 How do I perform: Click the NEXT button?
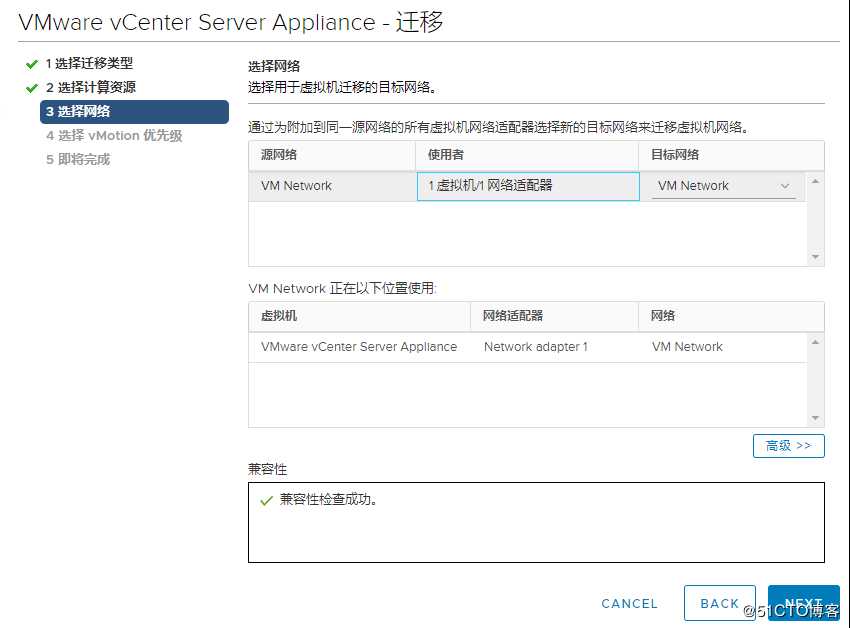[x=803, y=603]
